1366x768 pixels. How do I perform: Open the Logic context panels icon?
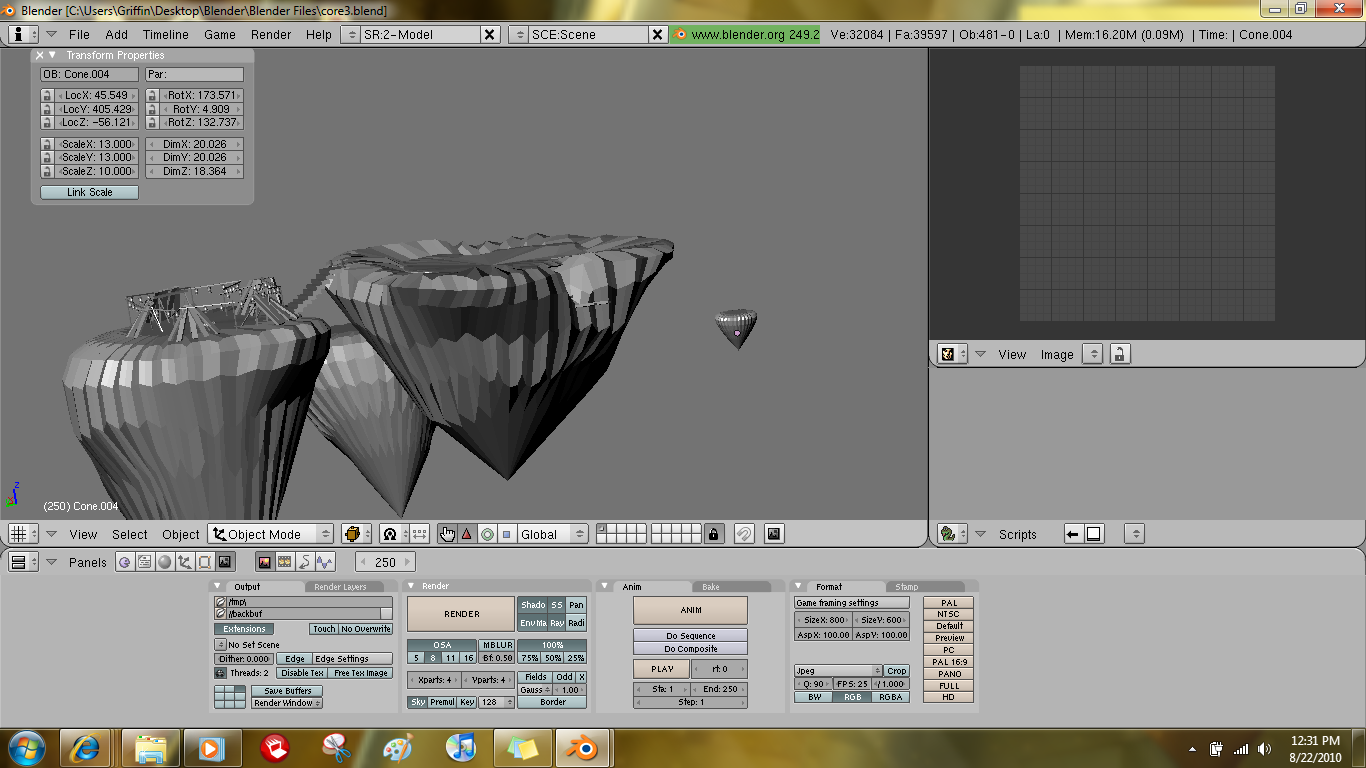(x=125, y=562)
